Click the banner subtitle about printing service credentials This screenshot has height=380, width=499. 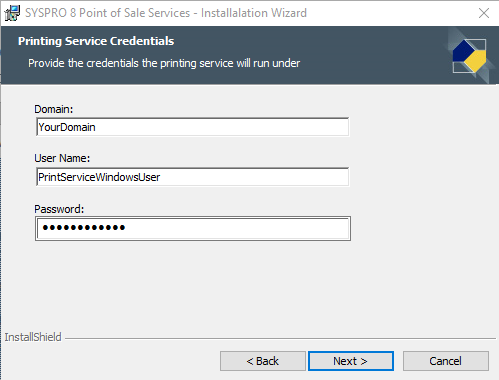tap(164, 63)
